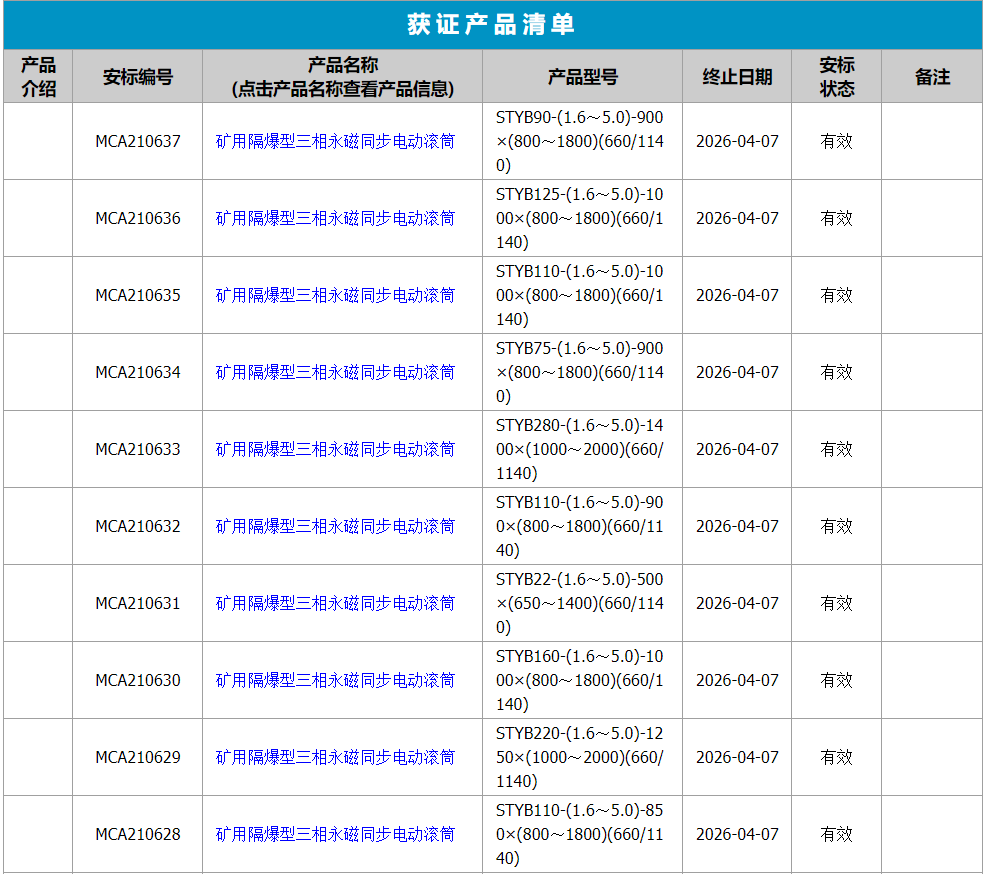Screen dimensions: 984x874
Task: Open product link in row MCA210637
Action: 335,141
